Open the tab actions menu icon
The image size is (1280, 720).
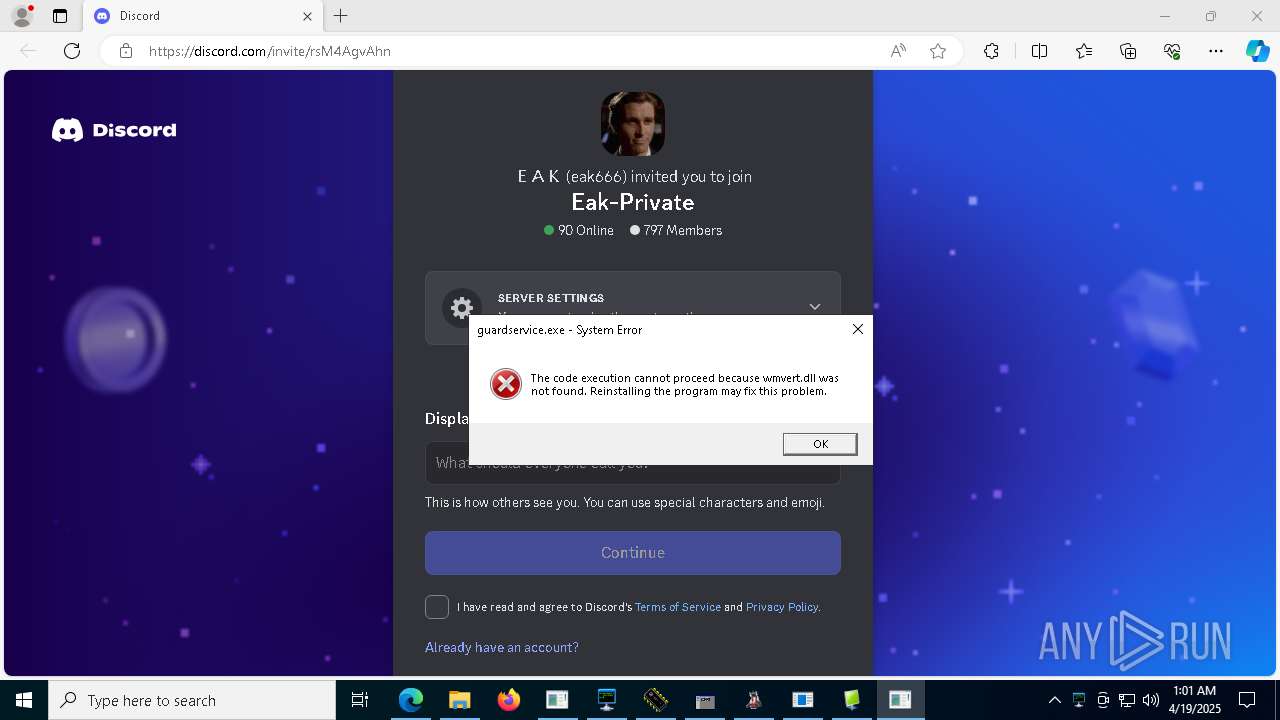pyautogui.click(x=60, y=16)
